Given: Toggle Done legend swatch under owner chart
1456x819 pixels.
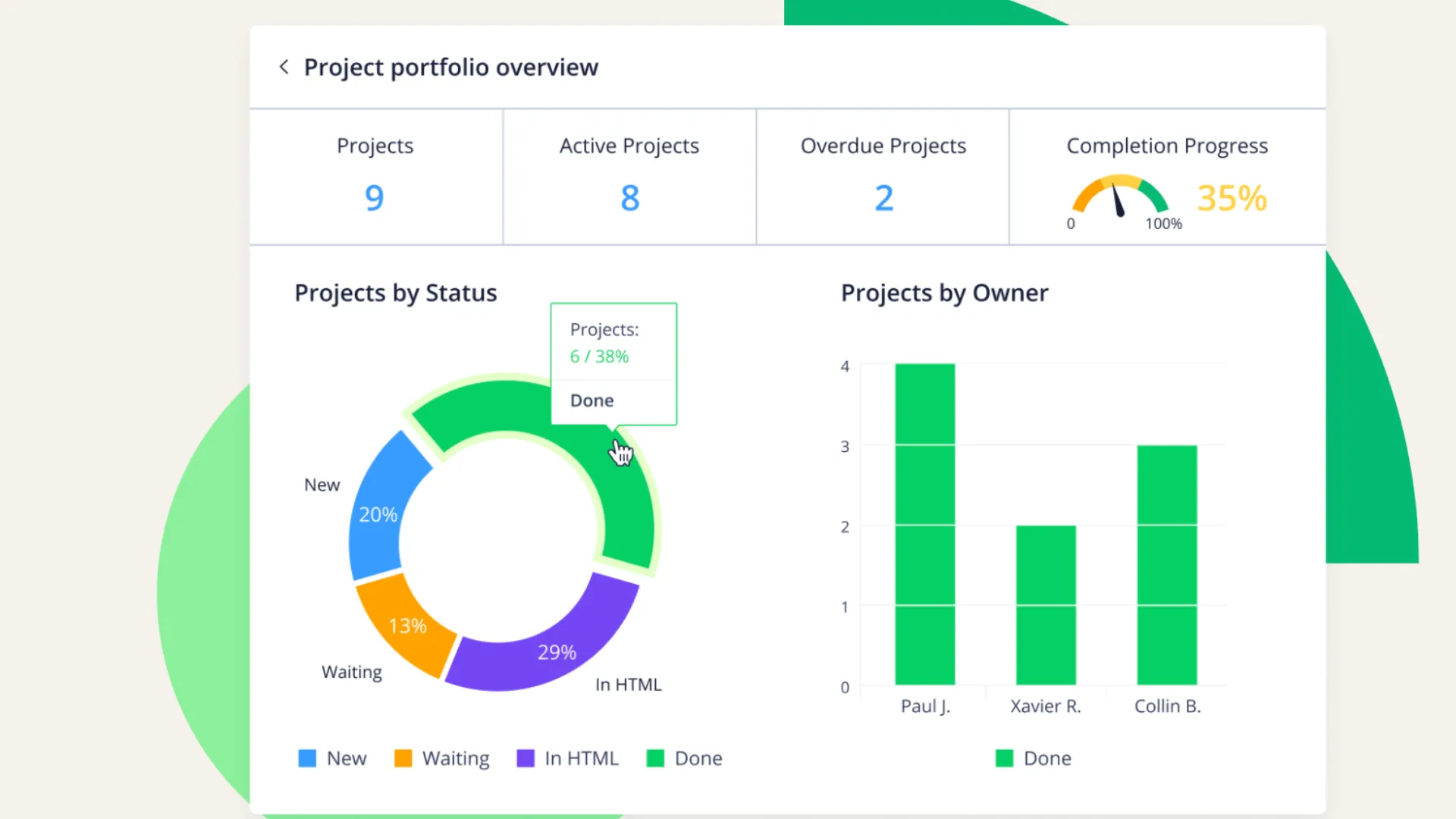Looking at the screenshot, I should (1004, 758).
